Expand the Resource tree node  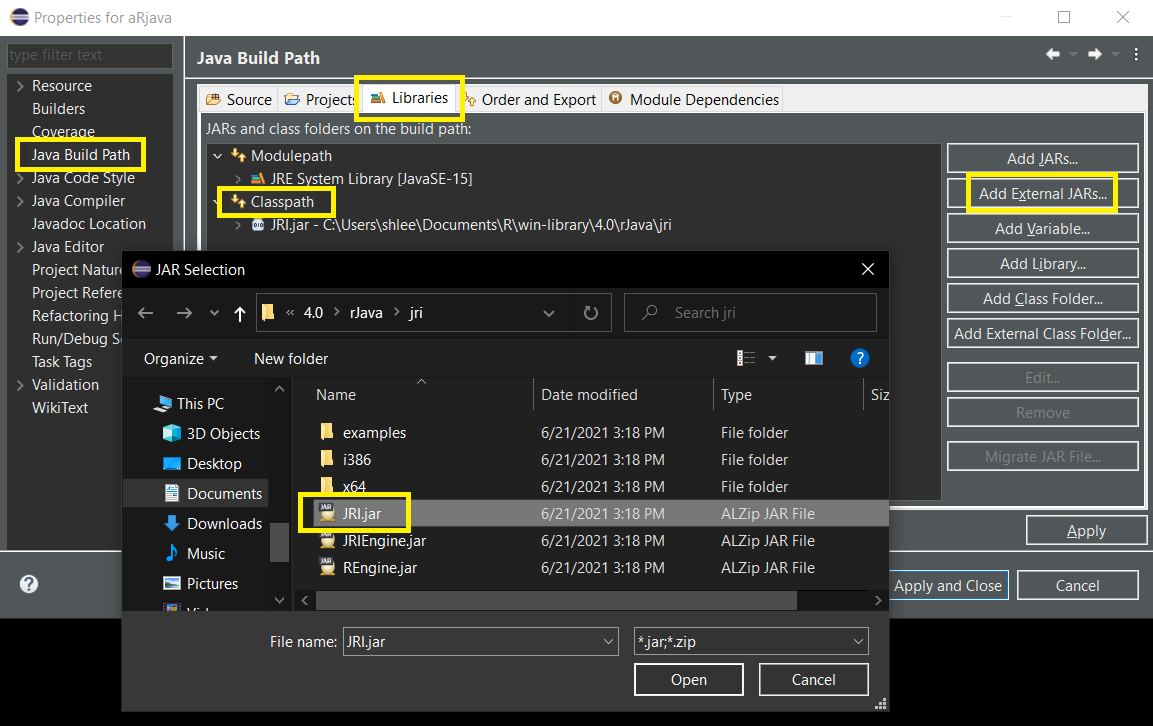[20, 86]
